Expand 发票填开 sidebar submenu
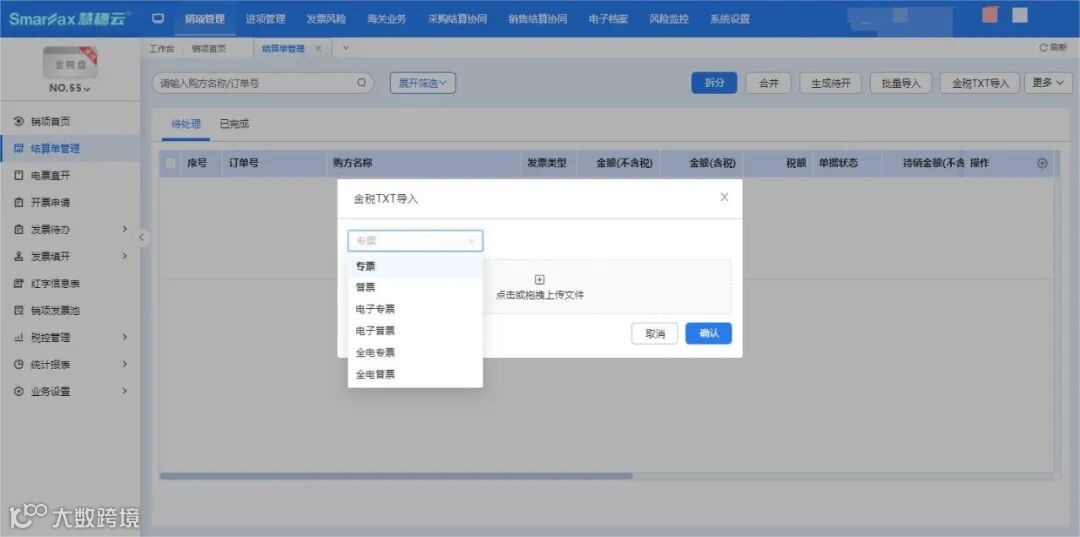 (x=125, y=256)
